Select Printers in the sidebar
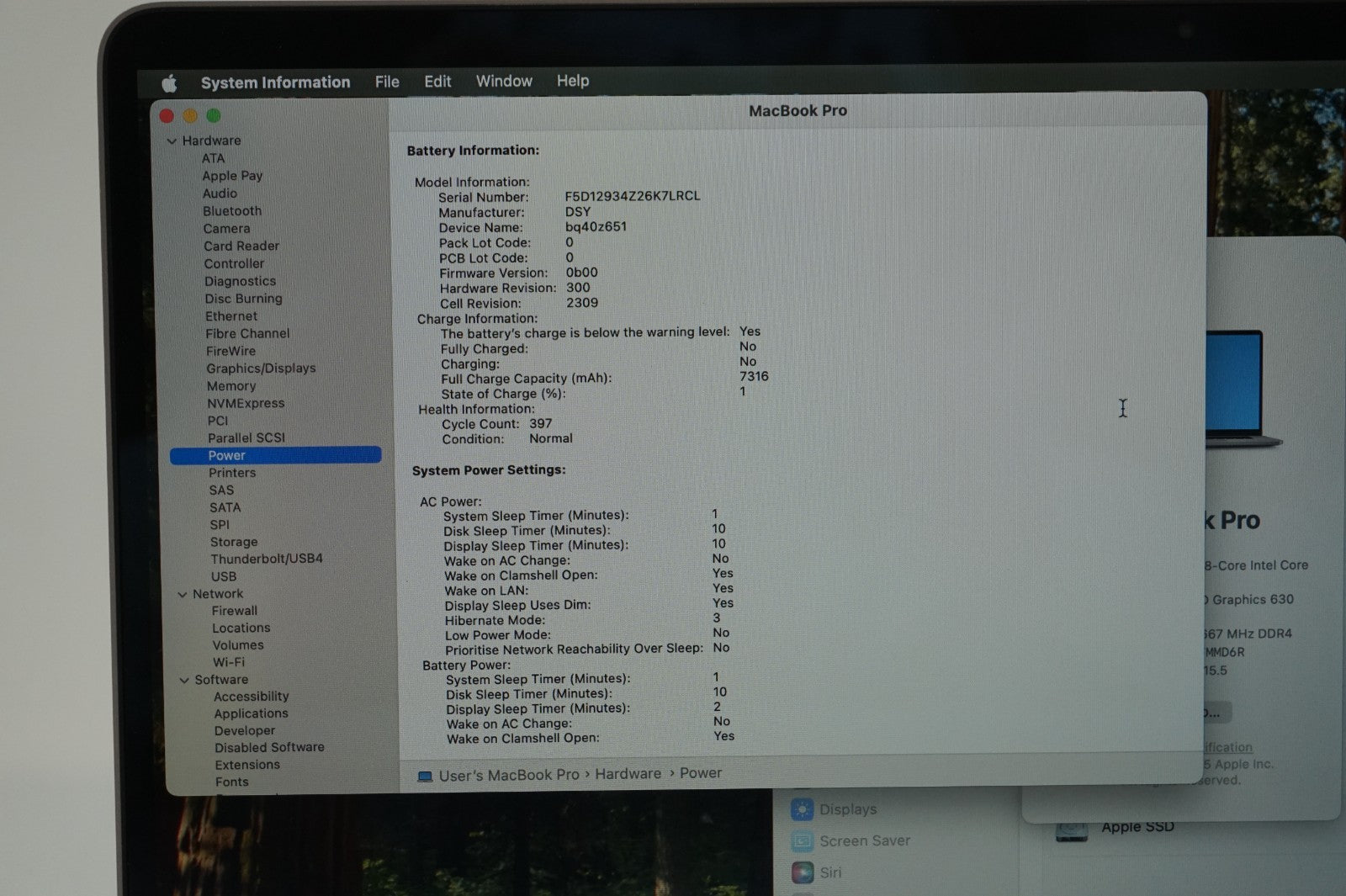 (x=232, y=473)
